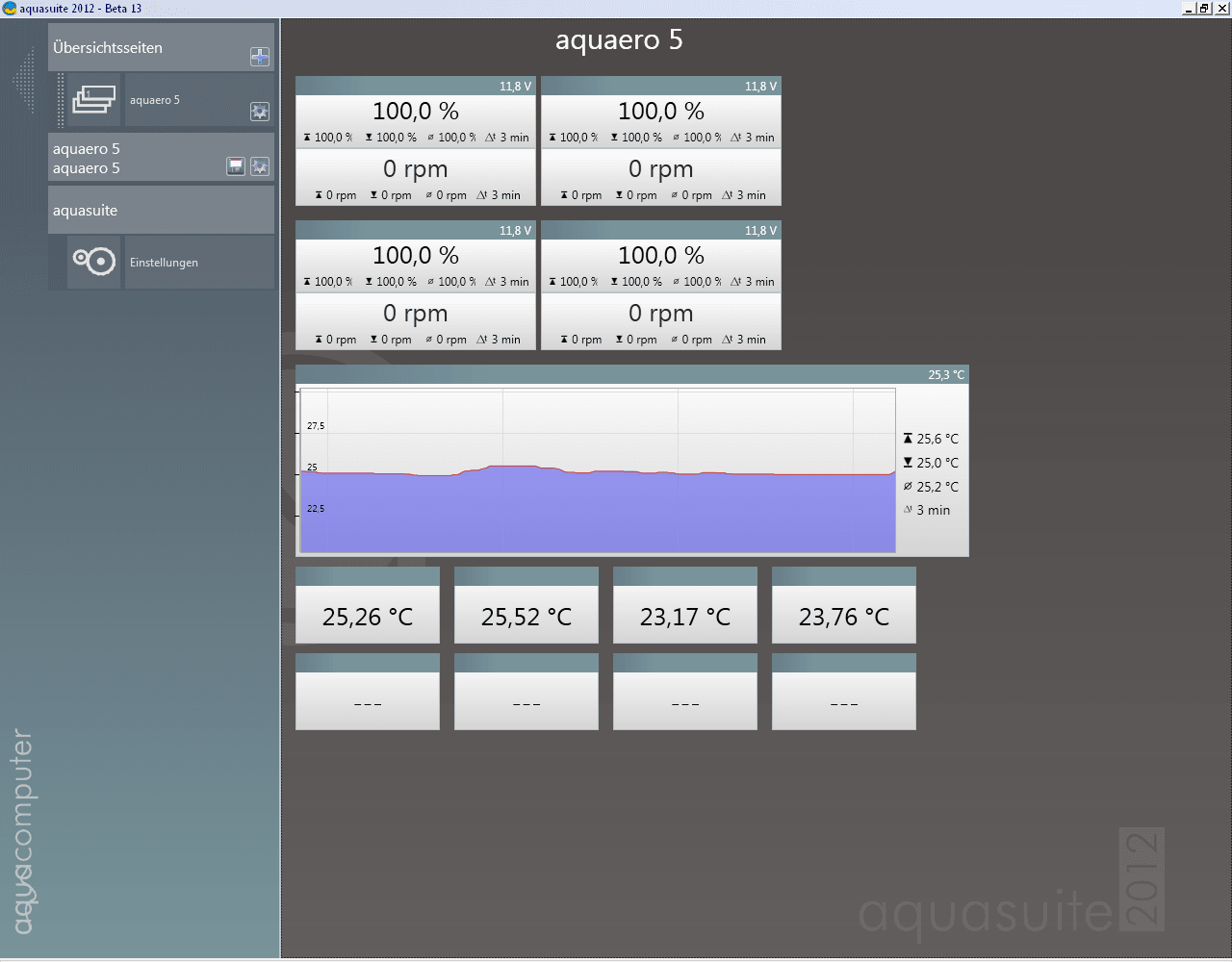Click the average value 25,2 °C beside chart
The width and height of the screenshot is (1232, 962).
[937, 487]
